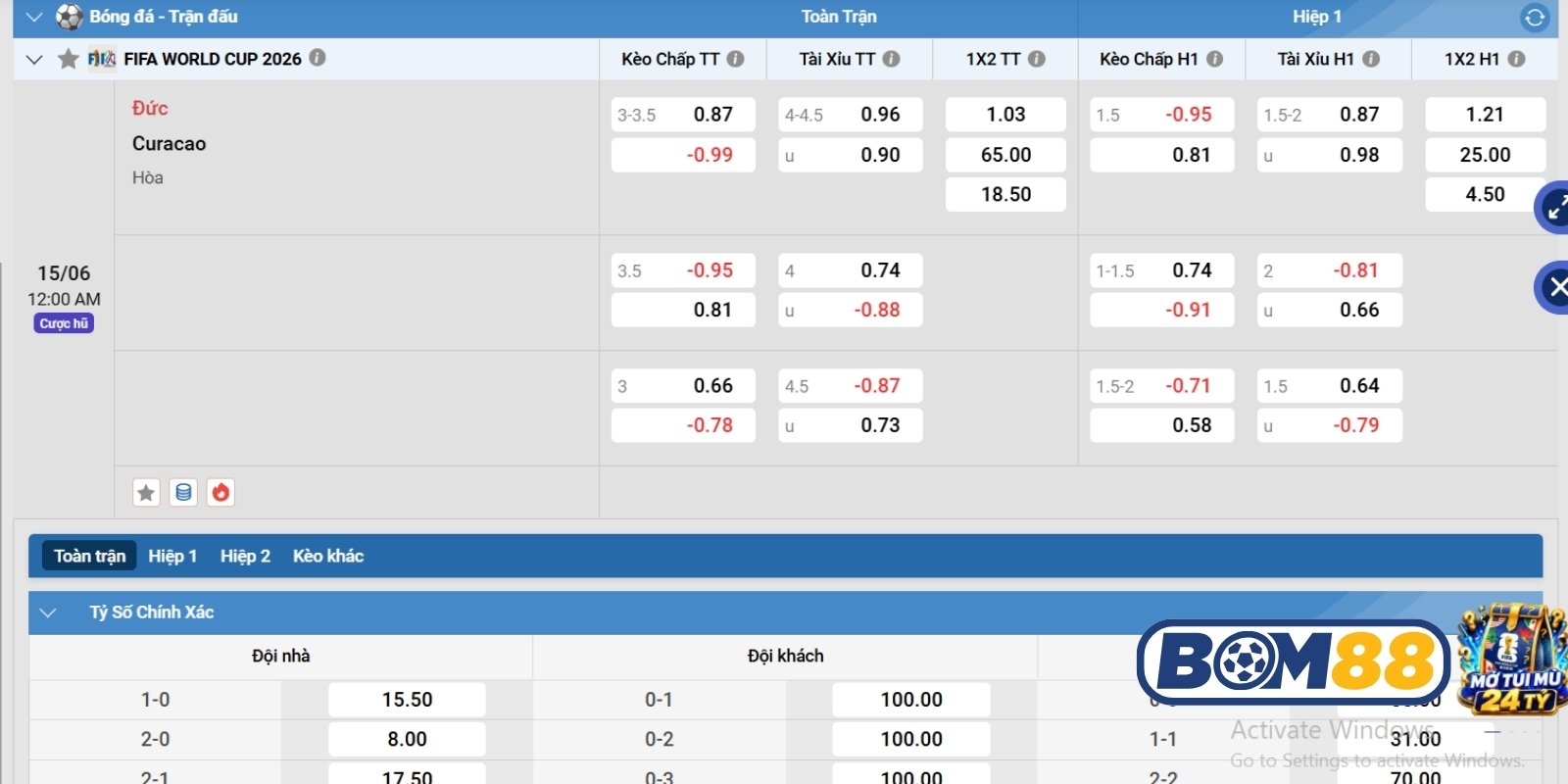Click the Cược hũ badge

(64, 323)
